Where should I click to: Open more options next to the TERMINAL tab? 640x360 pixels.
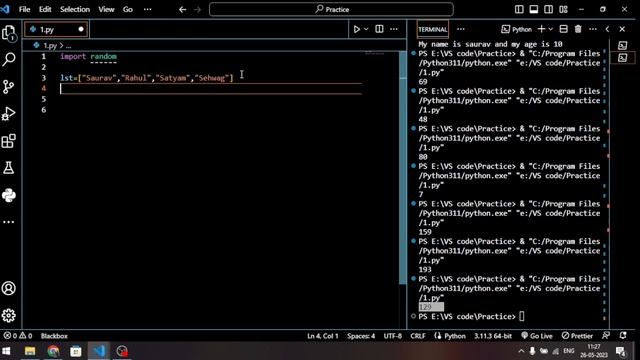click(461, 29)
